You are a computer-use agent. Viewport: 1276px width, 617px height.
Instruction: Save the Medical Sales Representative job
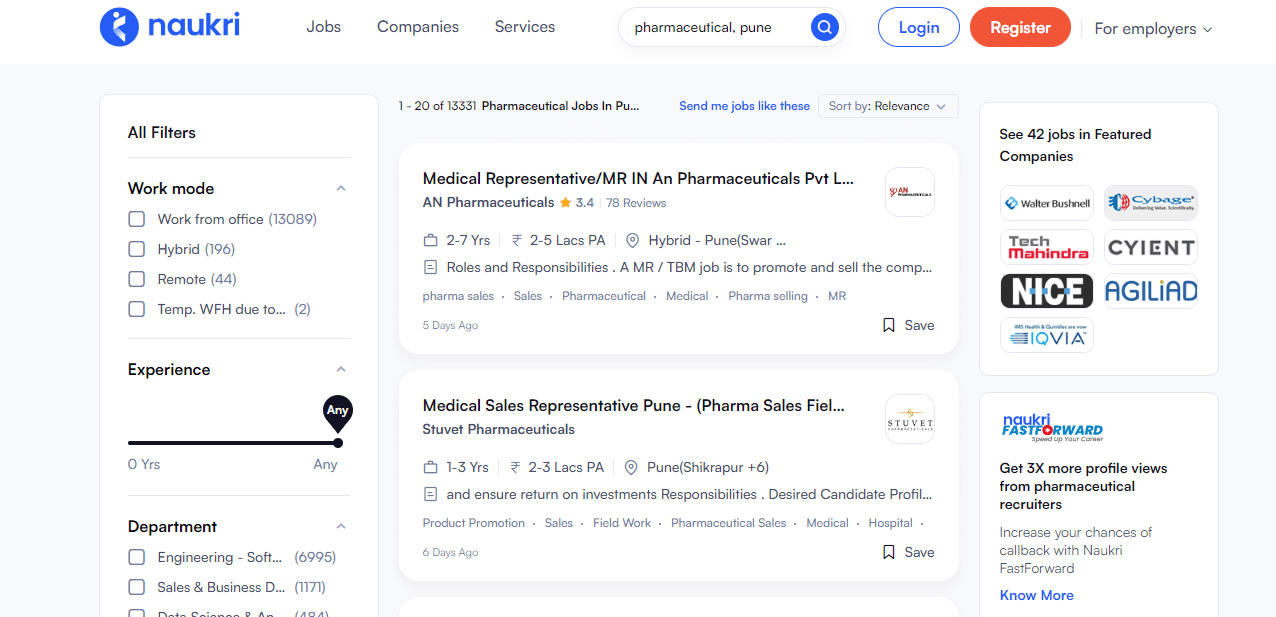tap(906, 552)
